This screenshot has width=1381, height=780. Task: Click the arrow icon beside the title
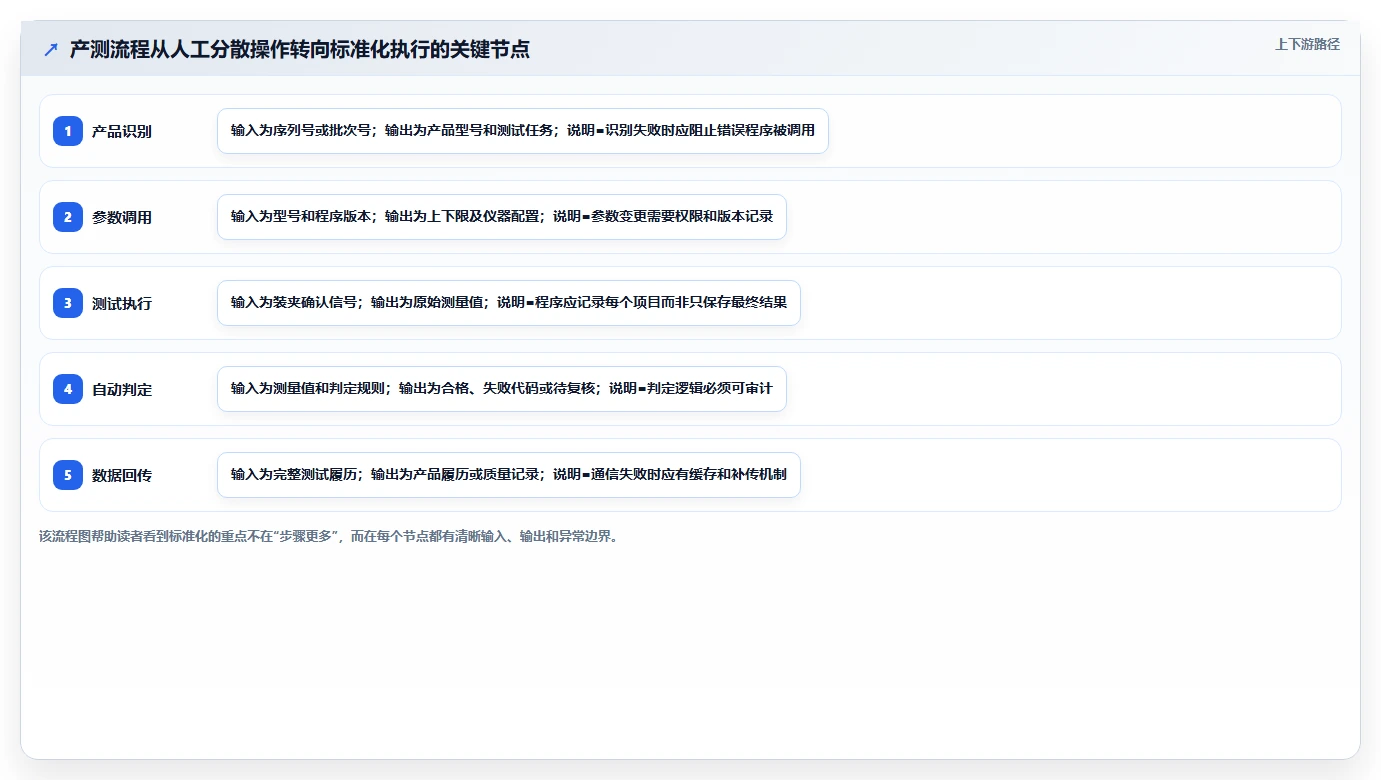coord(51,50)
